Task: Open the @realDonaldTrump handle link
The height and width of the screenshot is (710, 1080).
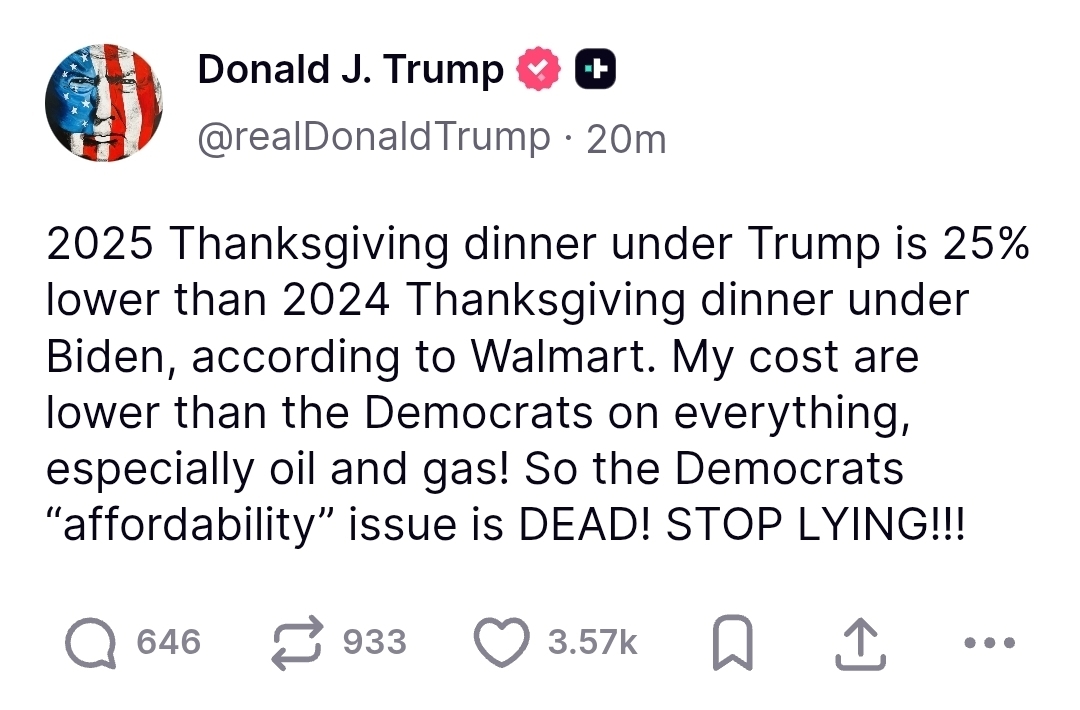Action: [x=373, y=137]
